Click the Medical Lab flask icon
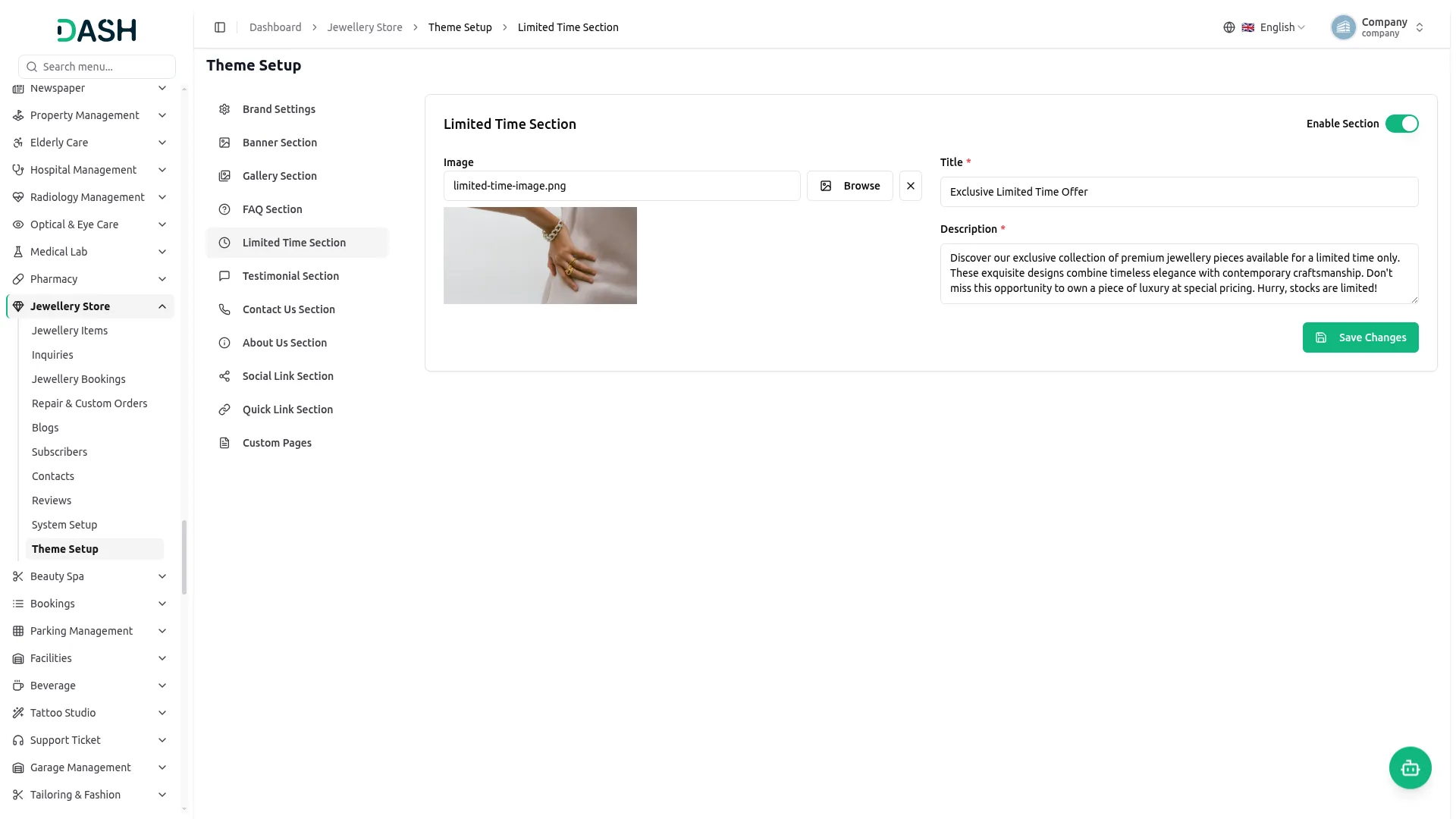The image size is (1456, 819). coord(18,252)
